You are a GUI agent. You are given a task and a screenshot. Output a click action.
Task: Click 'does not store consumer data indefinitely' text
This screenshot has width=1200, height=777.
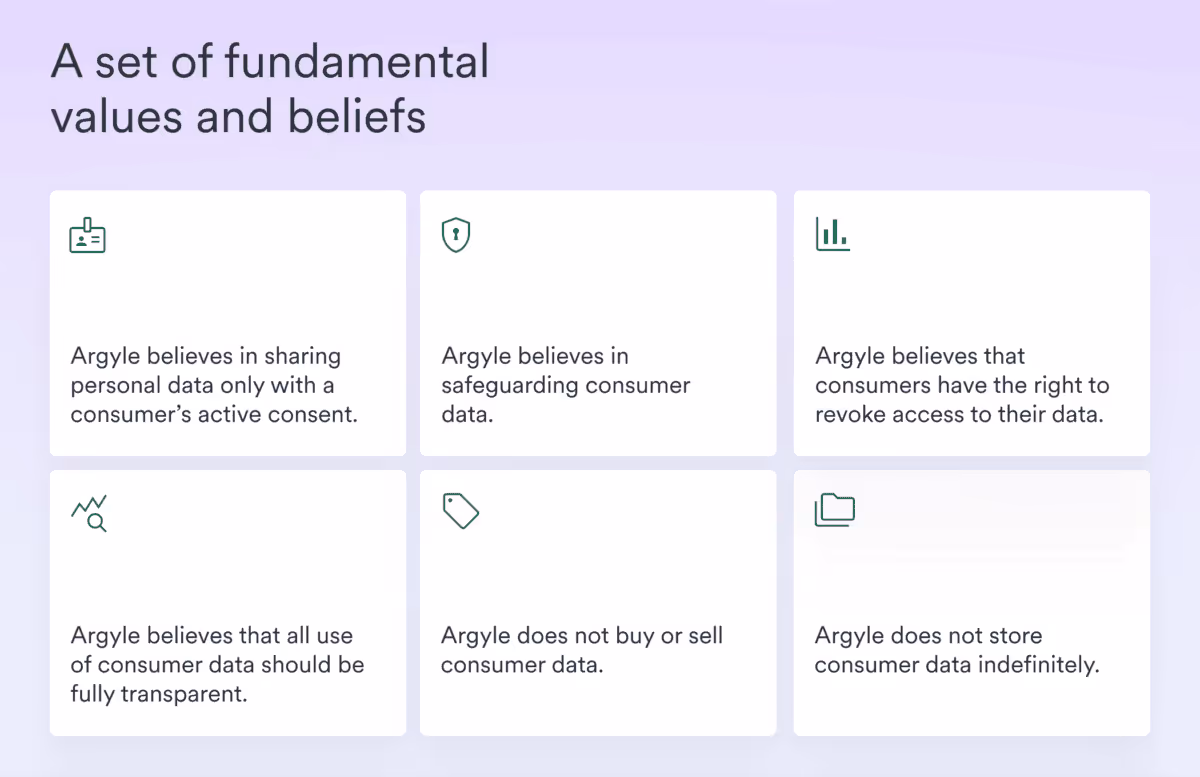pos(957,650)
